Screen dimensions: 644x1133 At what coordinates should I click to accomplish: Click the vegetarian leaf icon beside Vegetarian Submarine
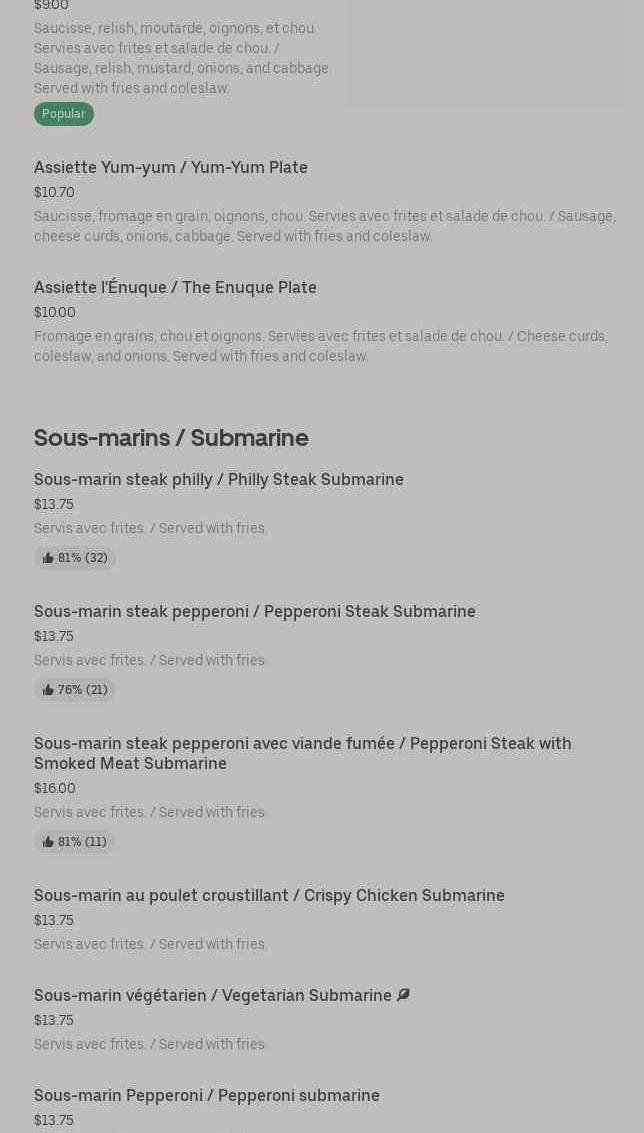(403, 994)
